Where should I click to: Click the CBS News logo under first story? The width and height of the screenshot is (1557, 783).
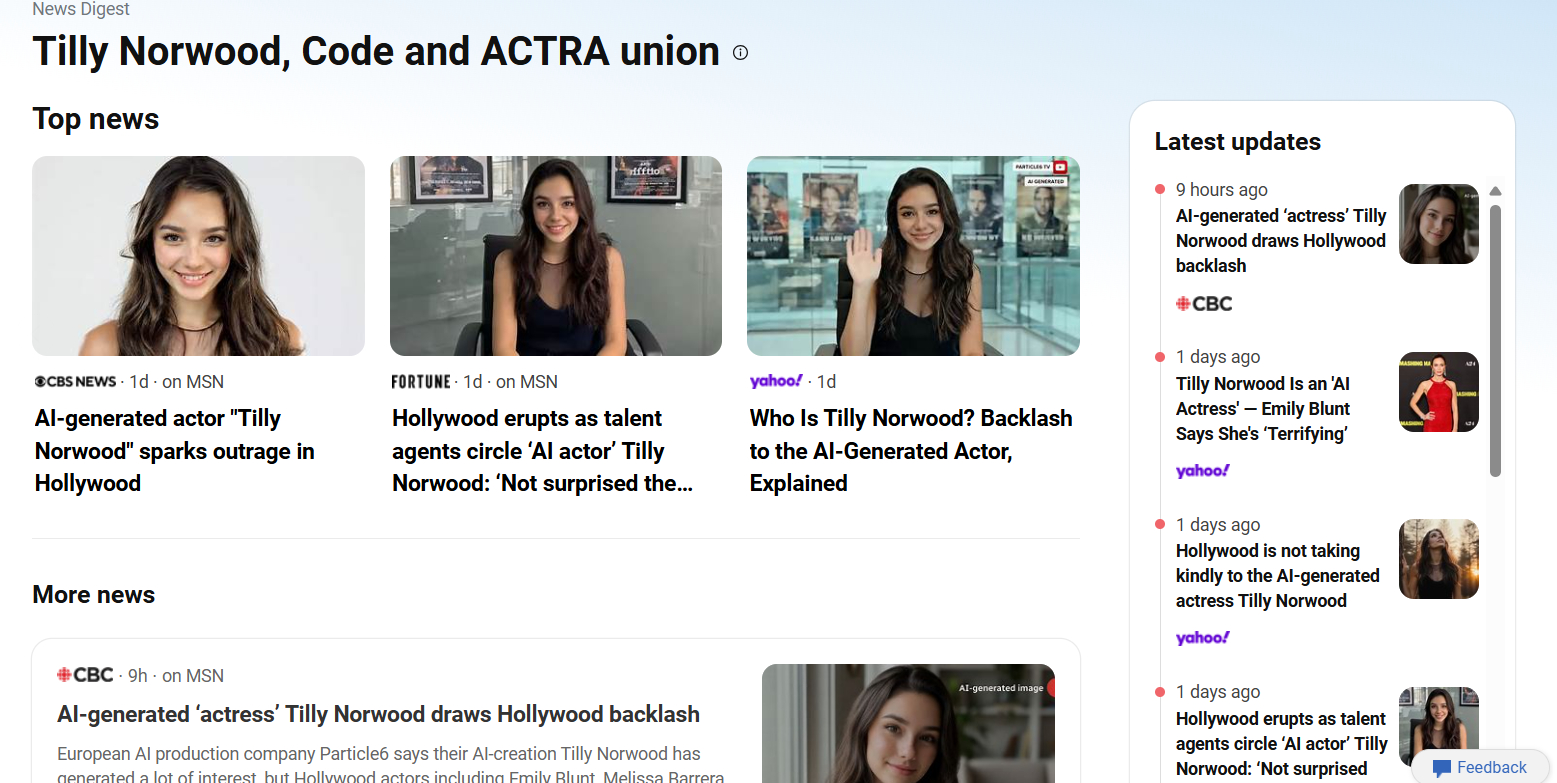(76, 382)
